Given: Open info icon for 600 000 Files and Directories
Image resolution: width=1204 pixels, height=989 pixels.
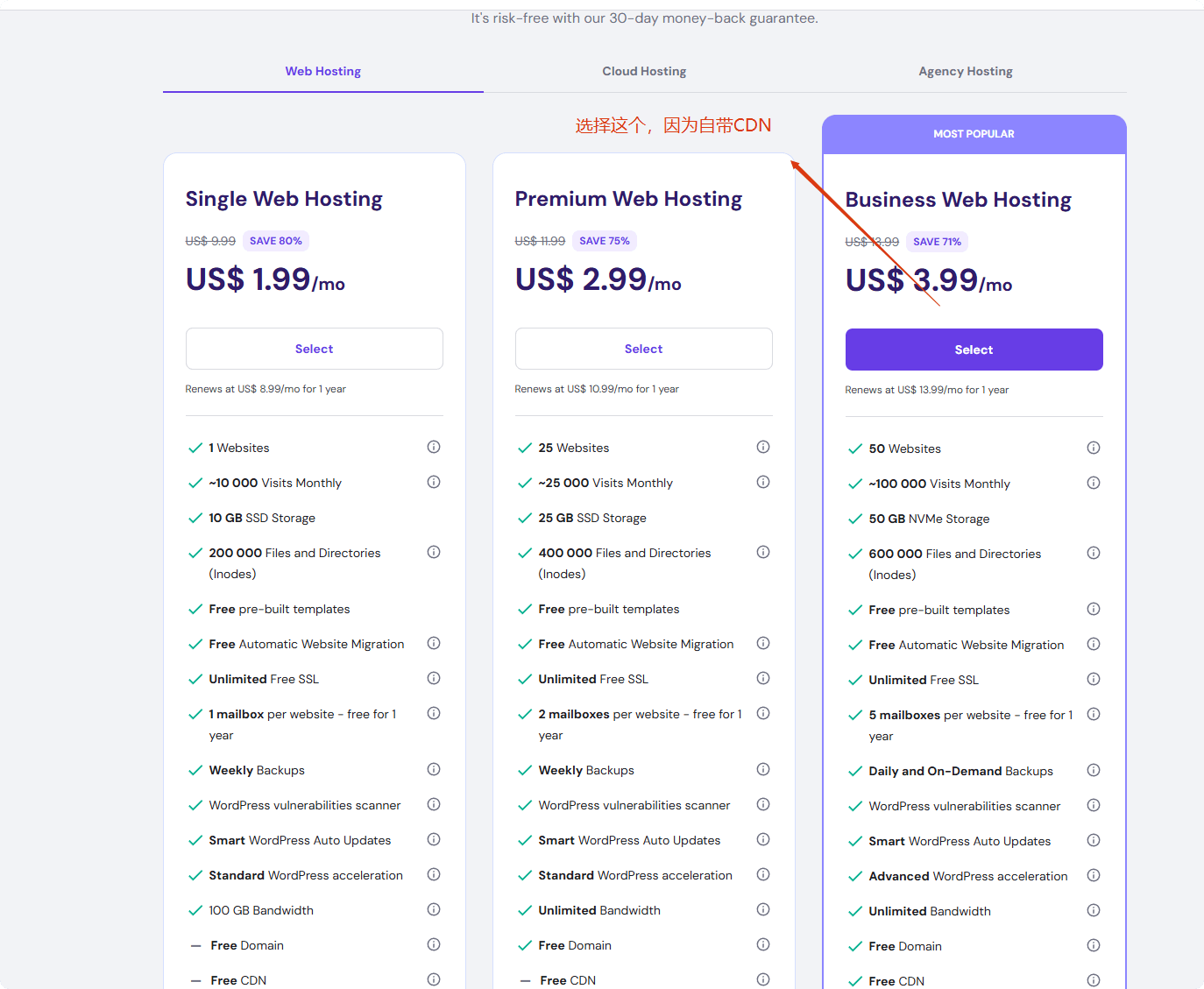Looking at the screenshot, I should (x=1094, y=553).
